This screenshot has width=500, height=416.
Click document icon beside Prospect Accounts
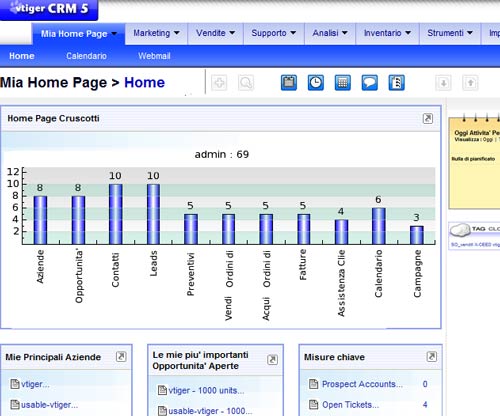(313, 384)
